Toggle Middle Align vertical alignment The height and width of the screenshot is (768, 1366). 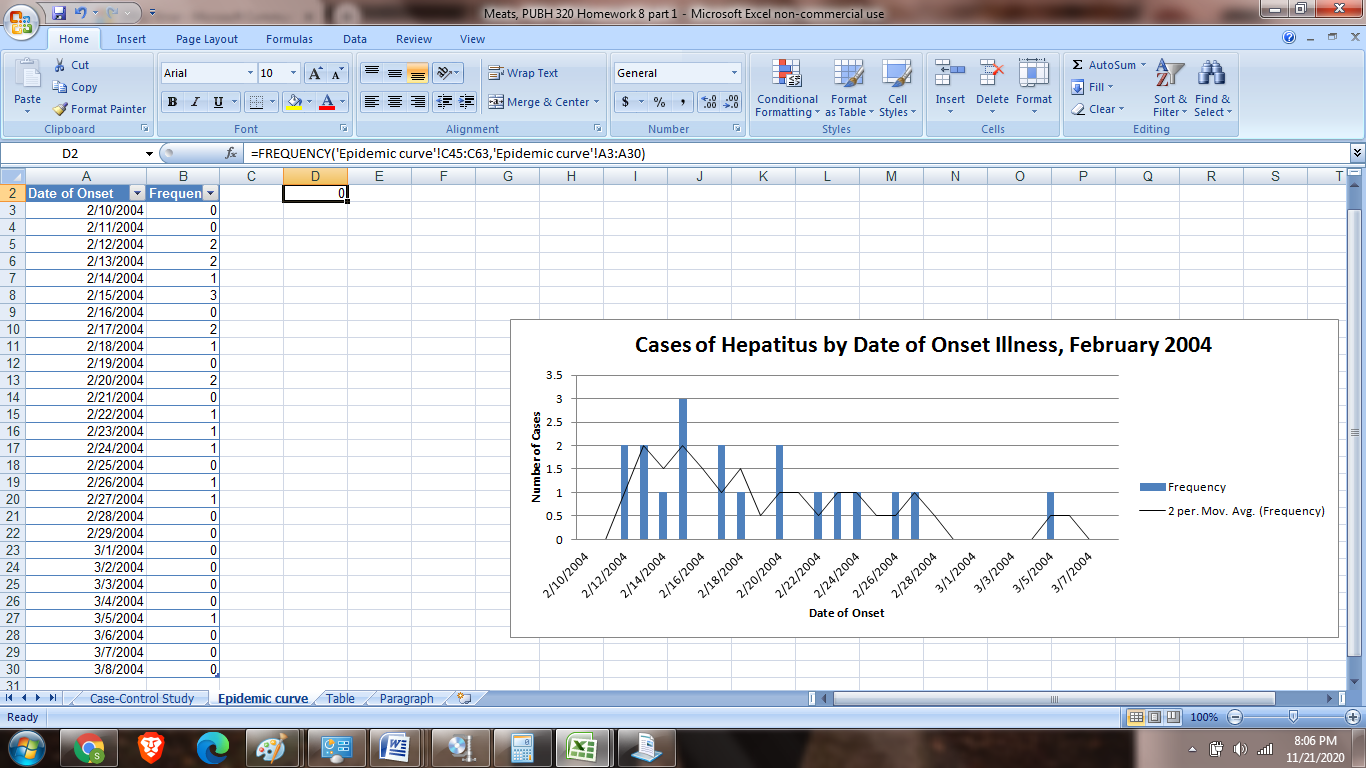(x=395, y=73)
